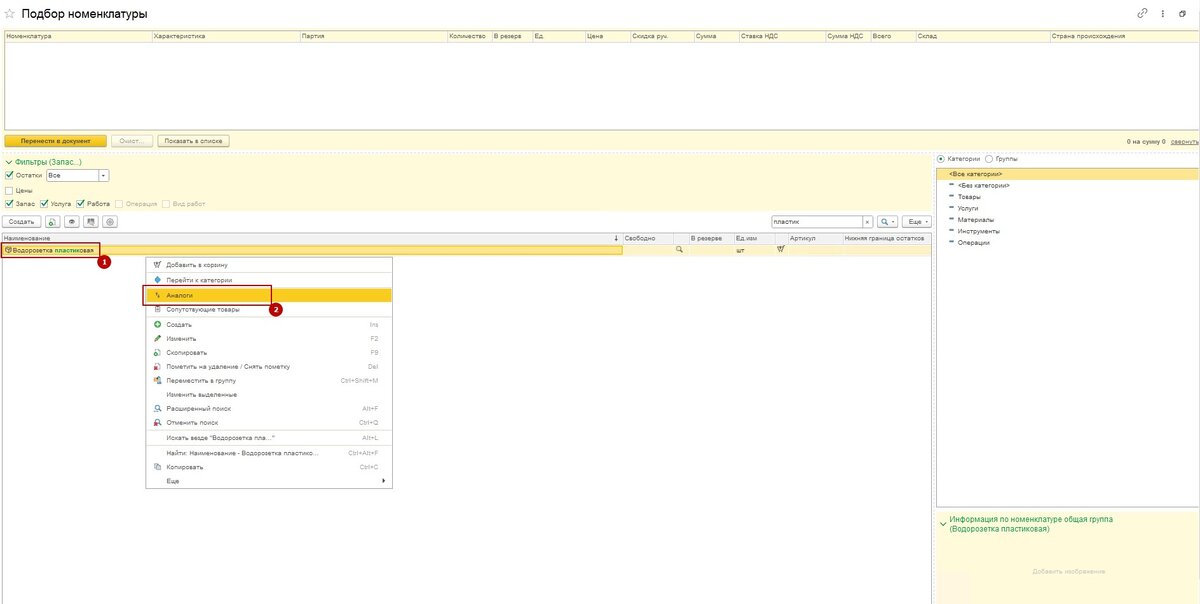
Task: Clear the search field with the x icon
Action: pyautogui.click(x=867, y=221)
